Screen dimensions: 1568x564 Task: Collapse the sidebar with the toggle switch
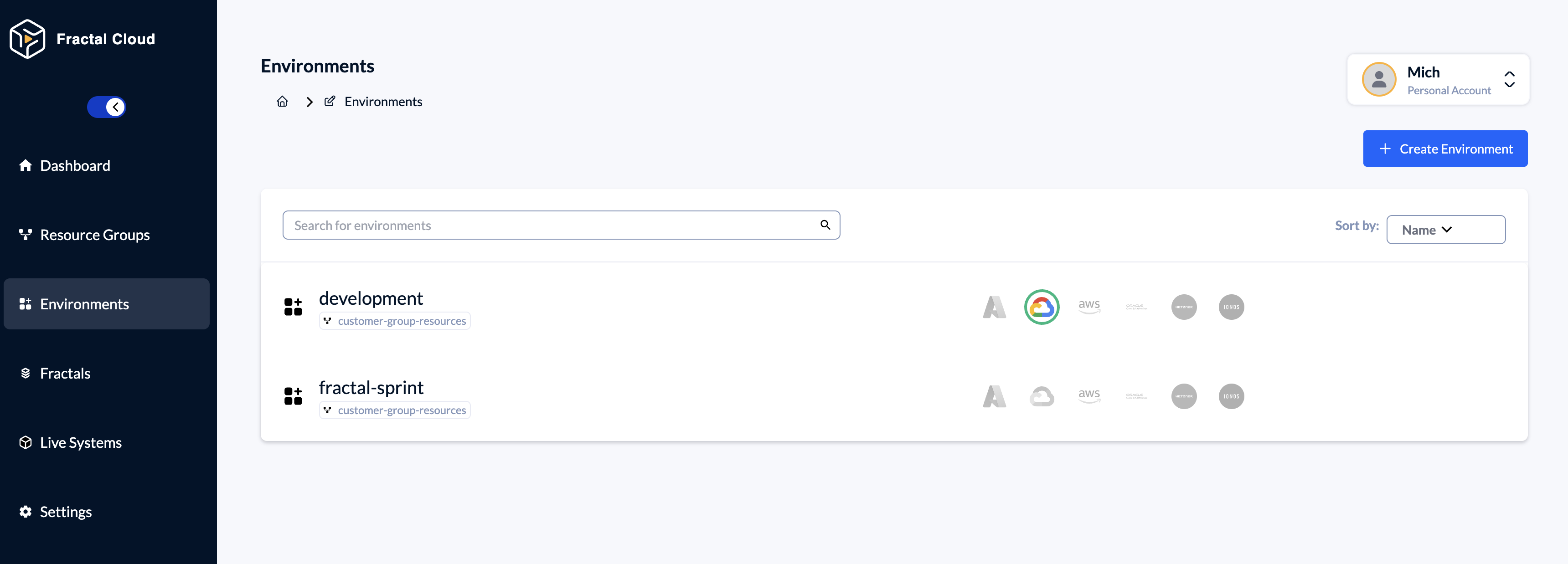pyautogui.click(x=107, y=107)
